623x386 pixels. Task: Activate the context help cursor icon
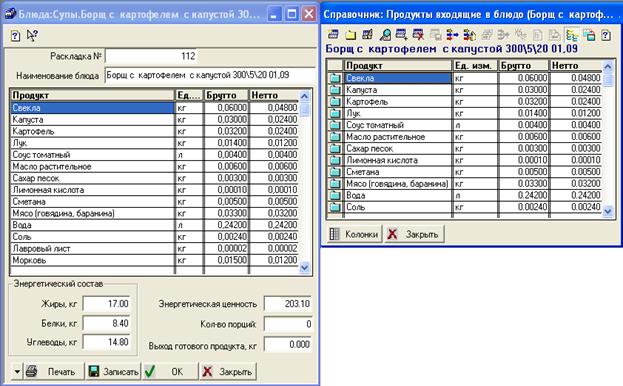pos(32,36)
